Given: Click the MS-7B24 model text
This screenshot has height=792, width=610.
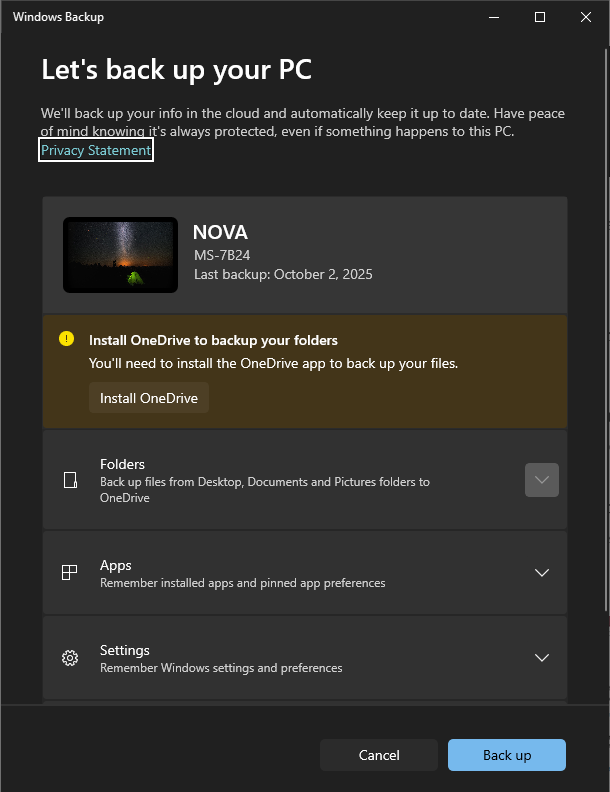Looking at the screenshot, I should (222, 255).
